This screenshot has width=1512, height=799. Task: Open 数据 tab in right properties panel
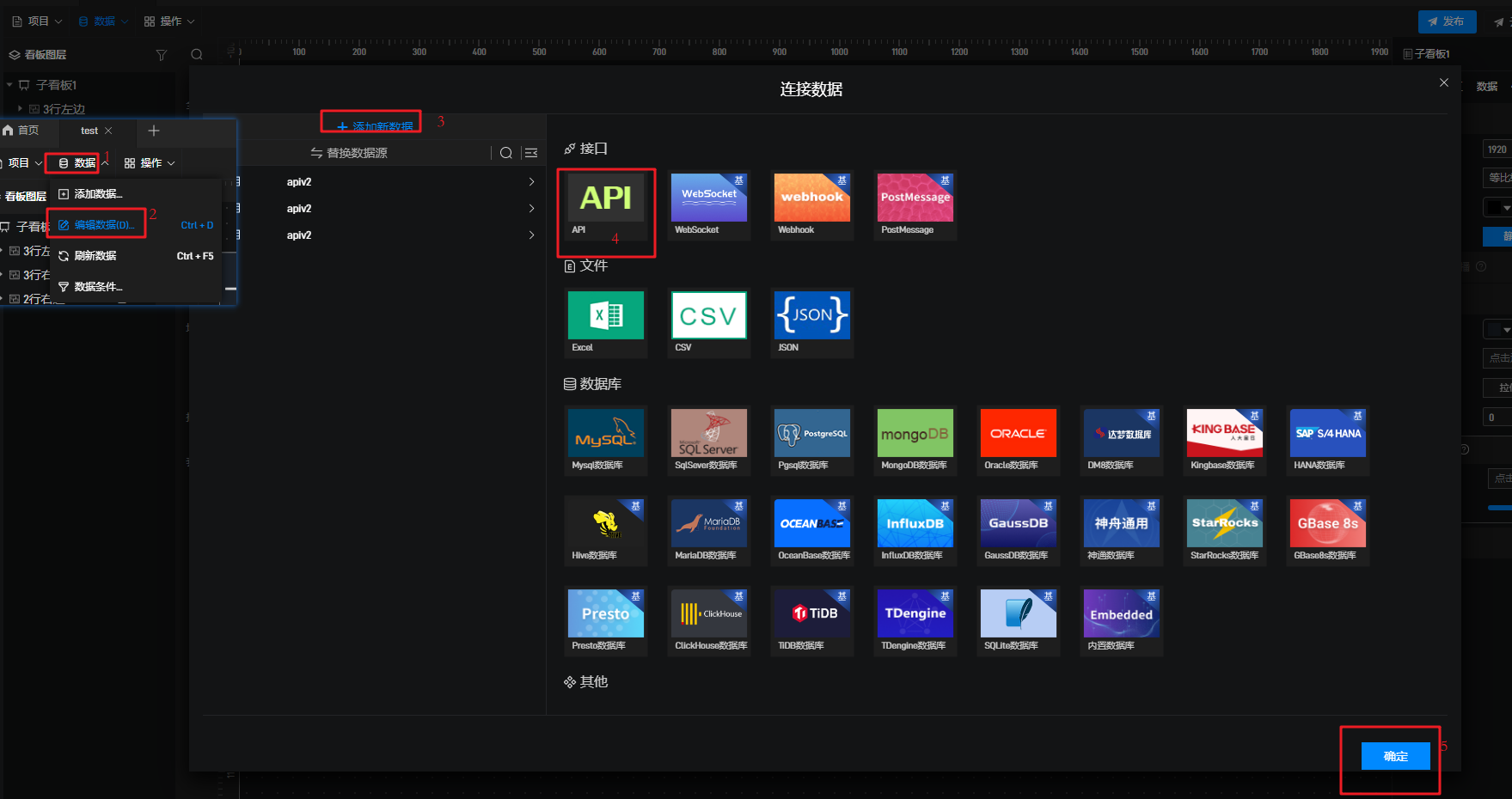pos(1487,87)
